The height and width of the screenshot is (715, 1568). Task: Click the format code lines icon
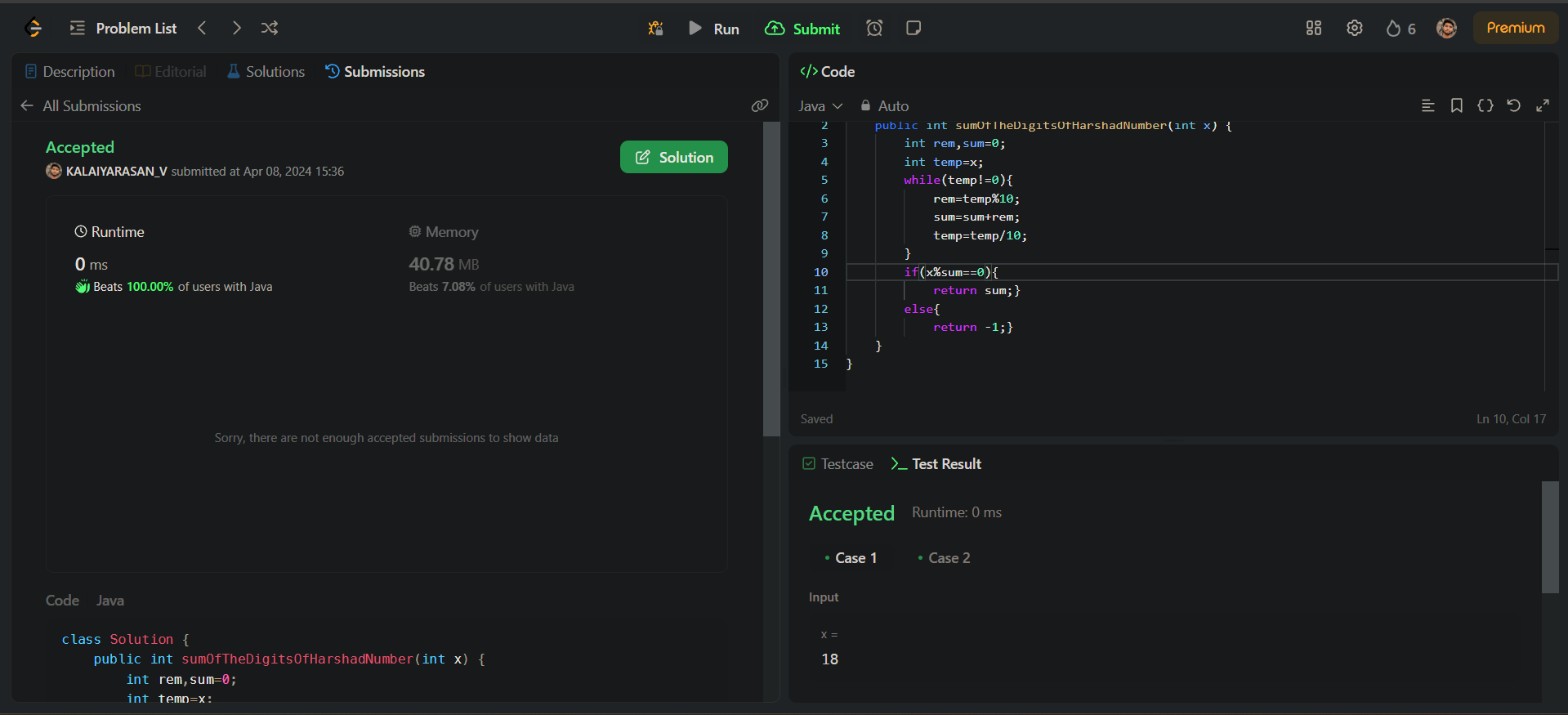coord(1428,105)
